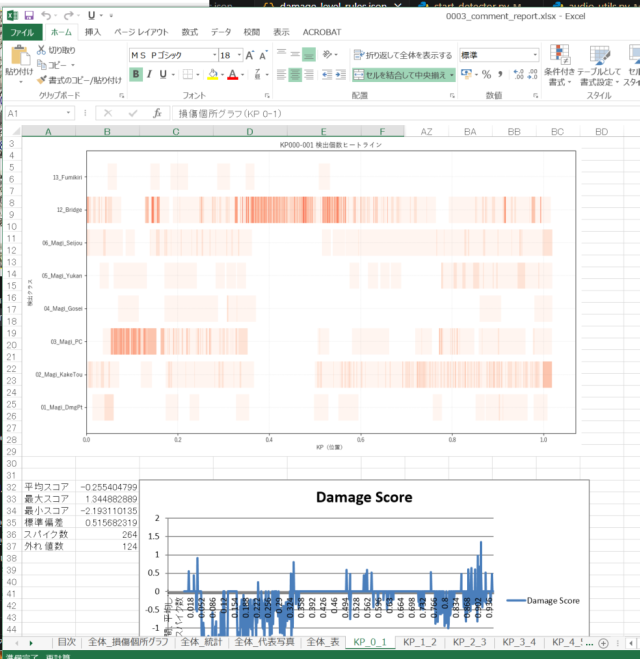
Task: Click the Save icon in quick access toolbar
Action: (x=28, y=15)
